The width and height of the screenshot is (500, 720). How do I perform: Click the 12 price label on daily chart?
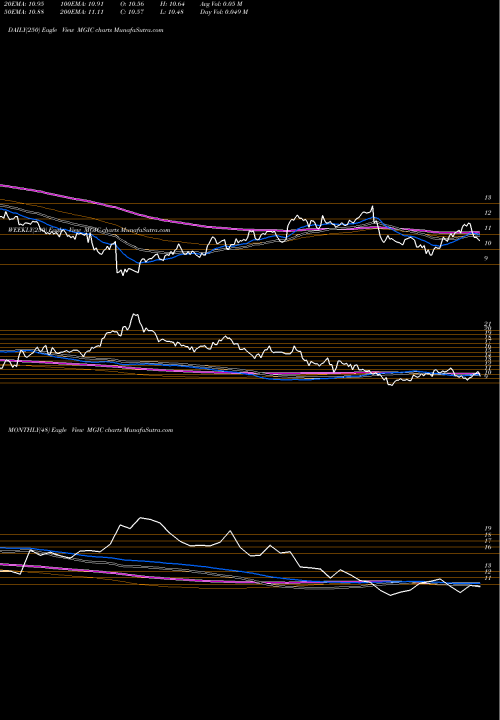click(x=488, y=213)
